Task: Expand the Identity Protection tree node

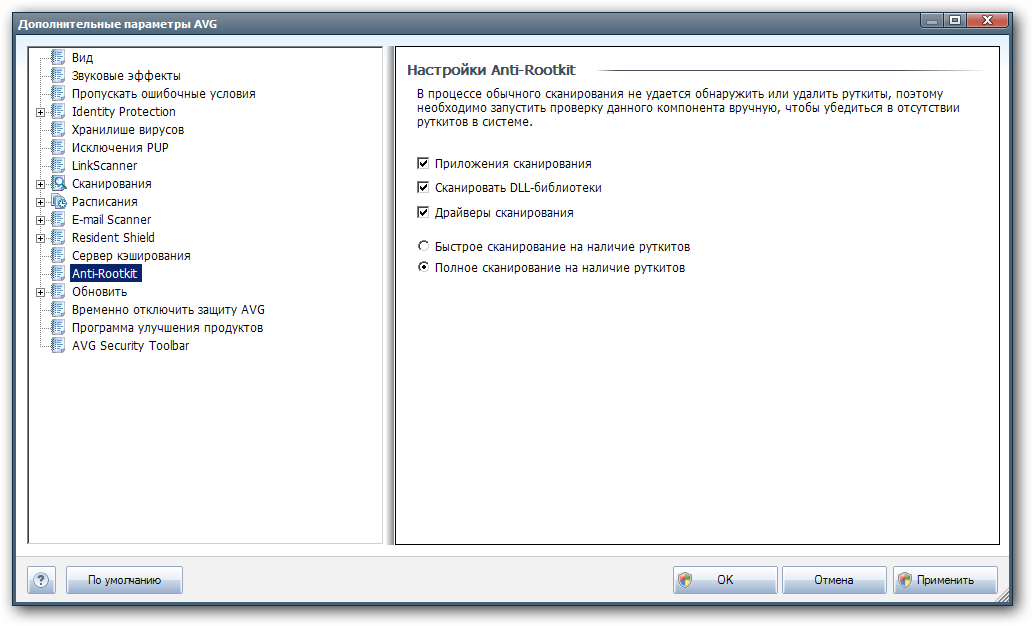Action: [40, 113]
